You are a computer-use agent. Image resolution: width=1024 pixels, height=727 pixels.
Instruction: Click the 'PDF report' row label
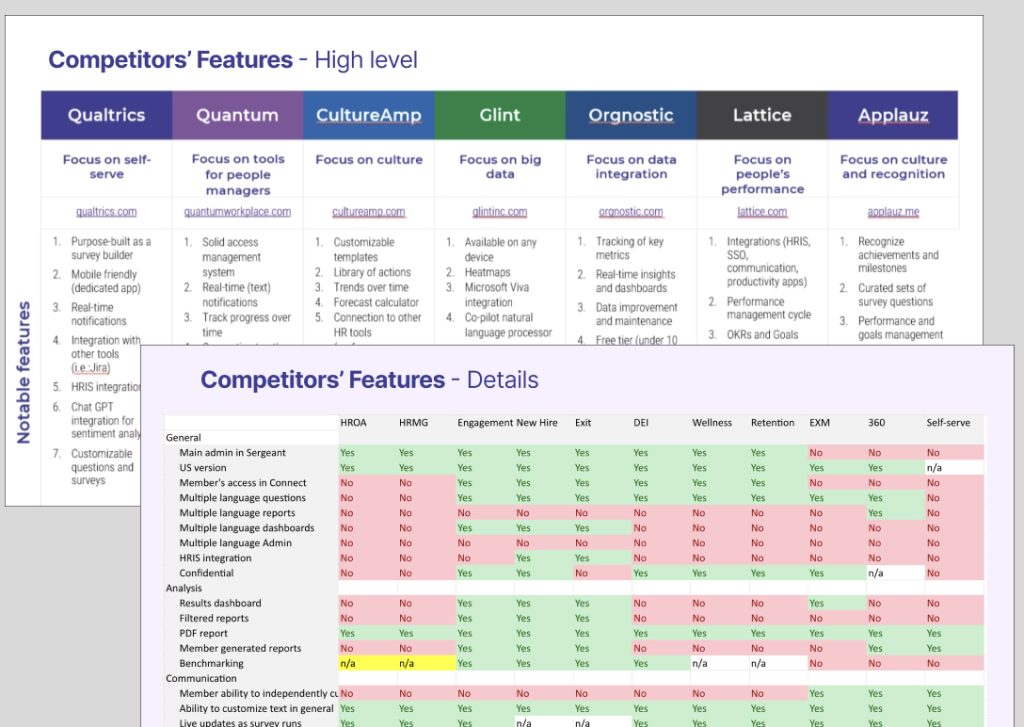(203, 633)
